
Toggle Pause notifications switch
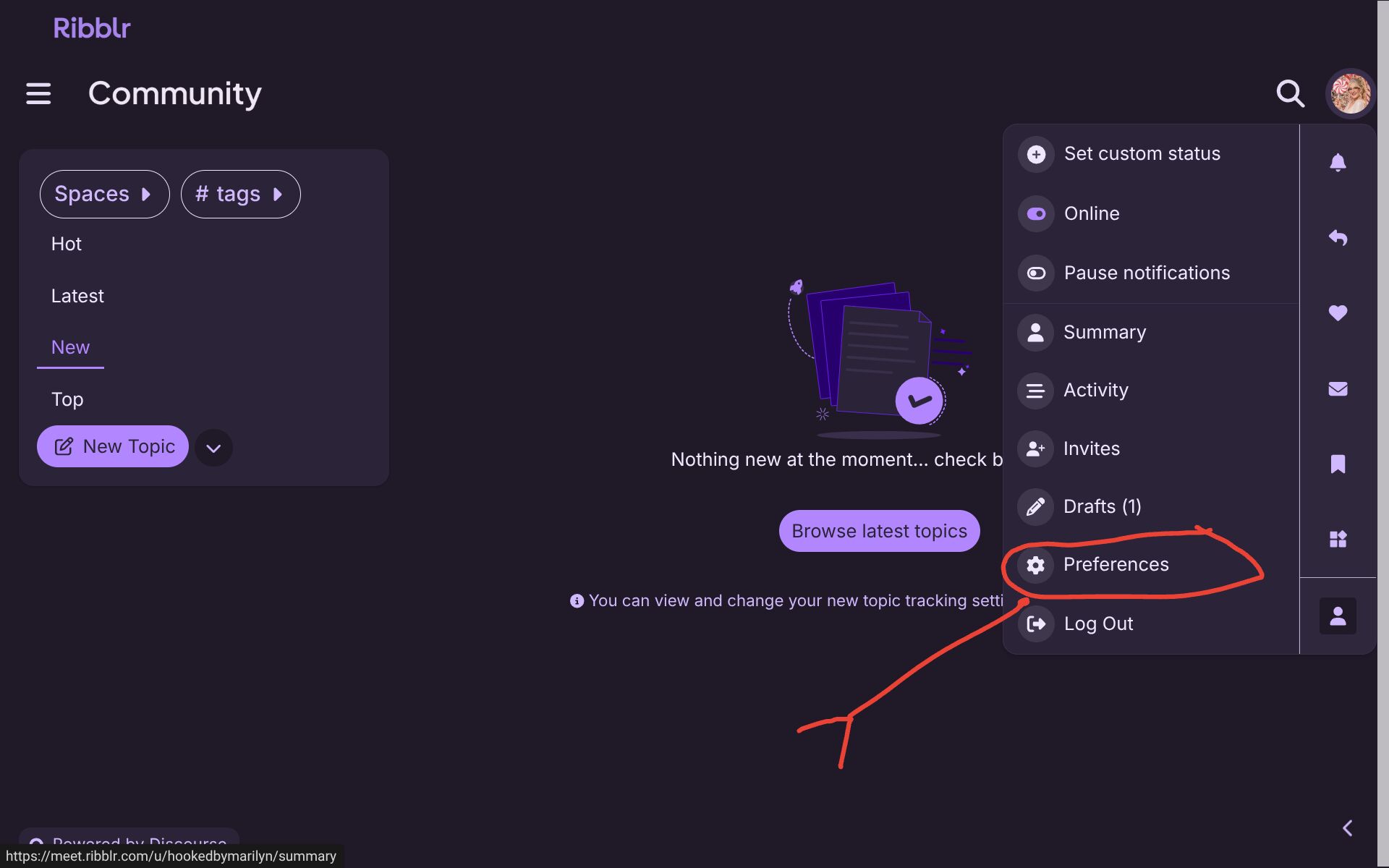click(1036, 273)
